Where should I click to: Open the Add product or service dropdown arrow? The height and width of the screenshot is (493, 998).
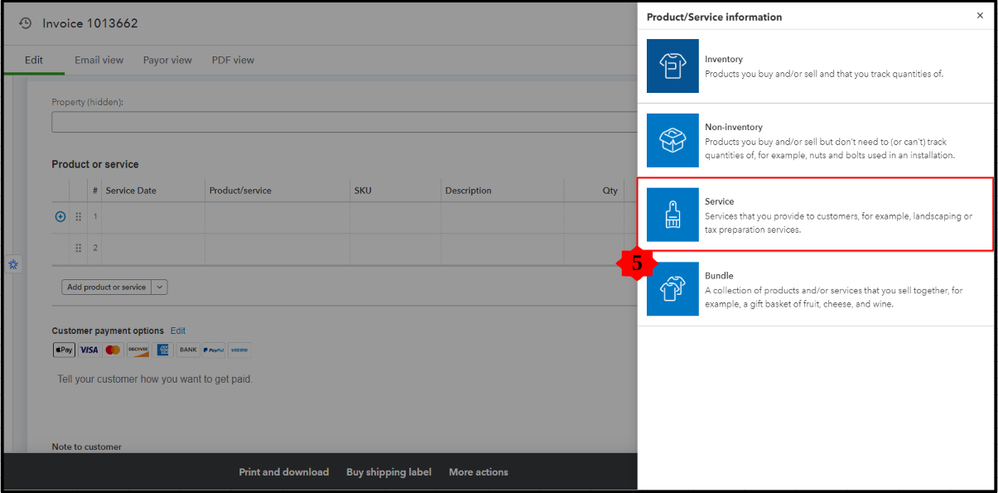coord(160,287)
